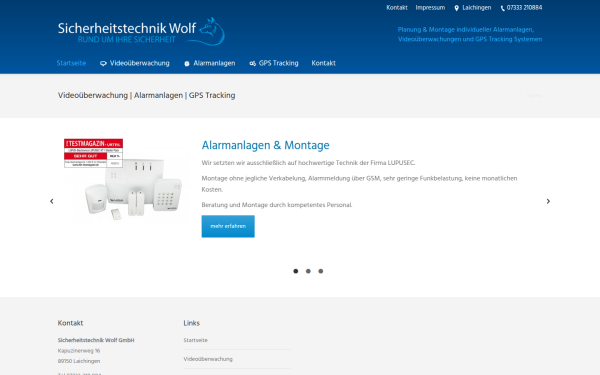
Task: Click the 'Planung & Montage individueller Alarmanlagen' tagline
Action: click(466, 29)
